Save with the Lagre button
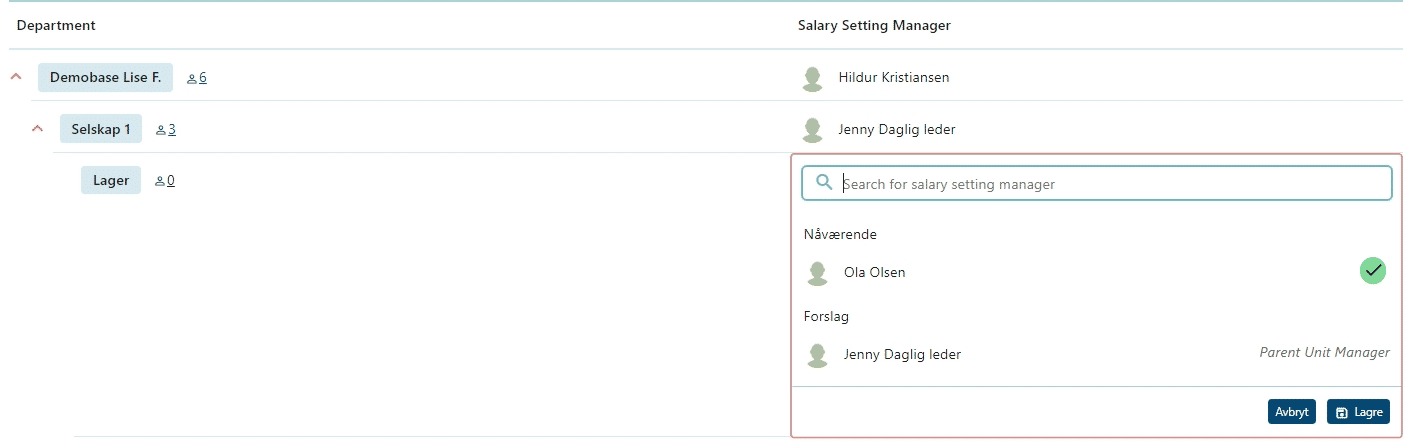 (1358, 412)
